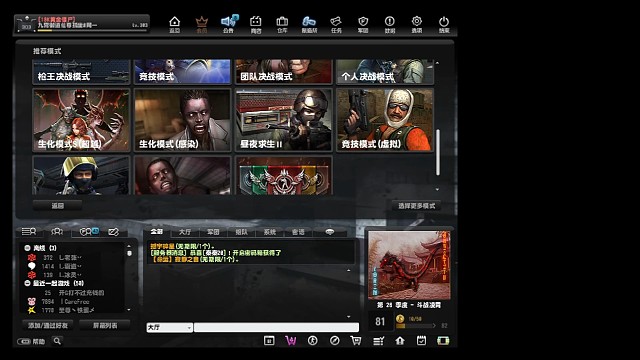Open the shopping cart icon
This screenshot has width=640, height=360.
pos(356,340)
